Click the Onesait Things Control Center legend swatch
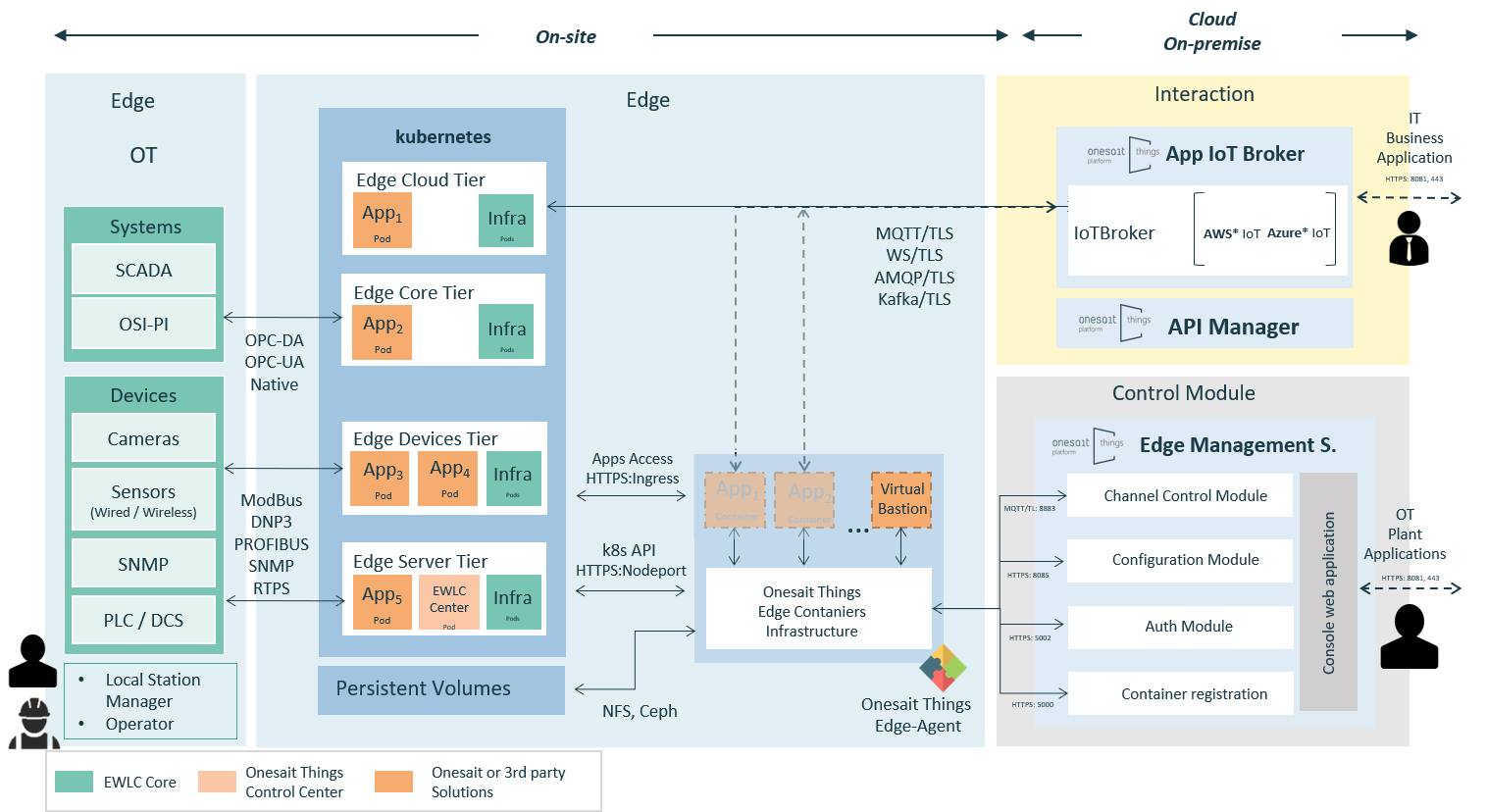1487x812 pixels. (217, 782)
